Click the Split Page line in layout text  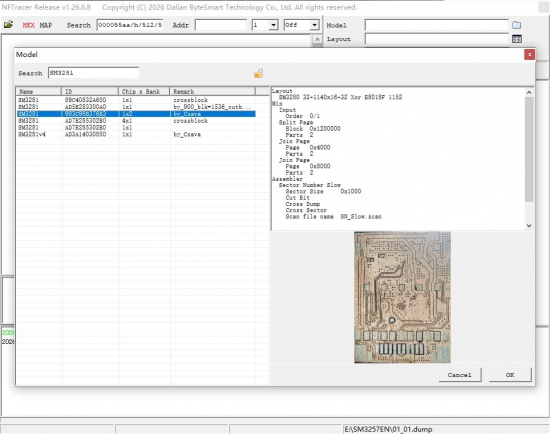coord(296,122)
